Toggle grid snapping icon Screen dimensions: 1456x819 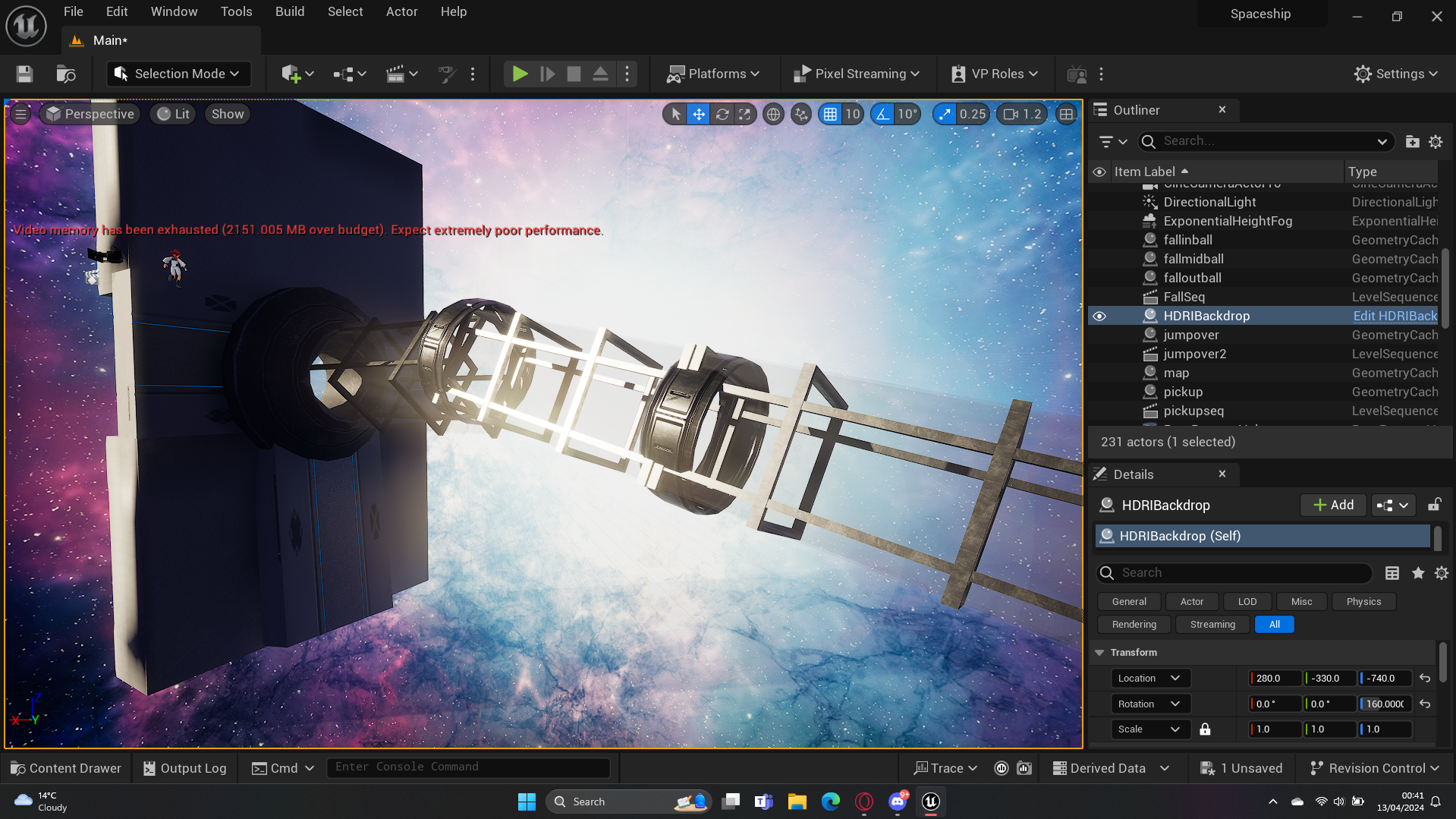tap(830, 114)
